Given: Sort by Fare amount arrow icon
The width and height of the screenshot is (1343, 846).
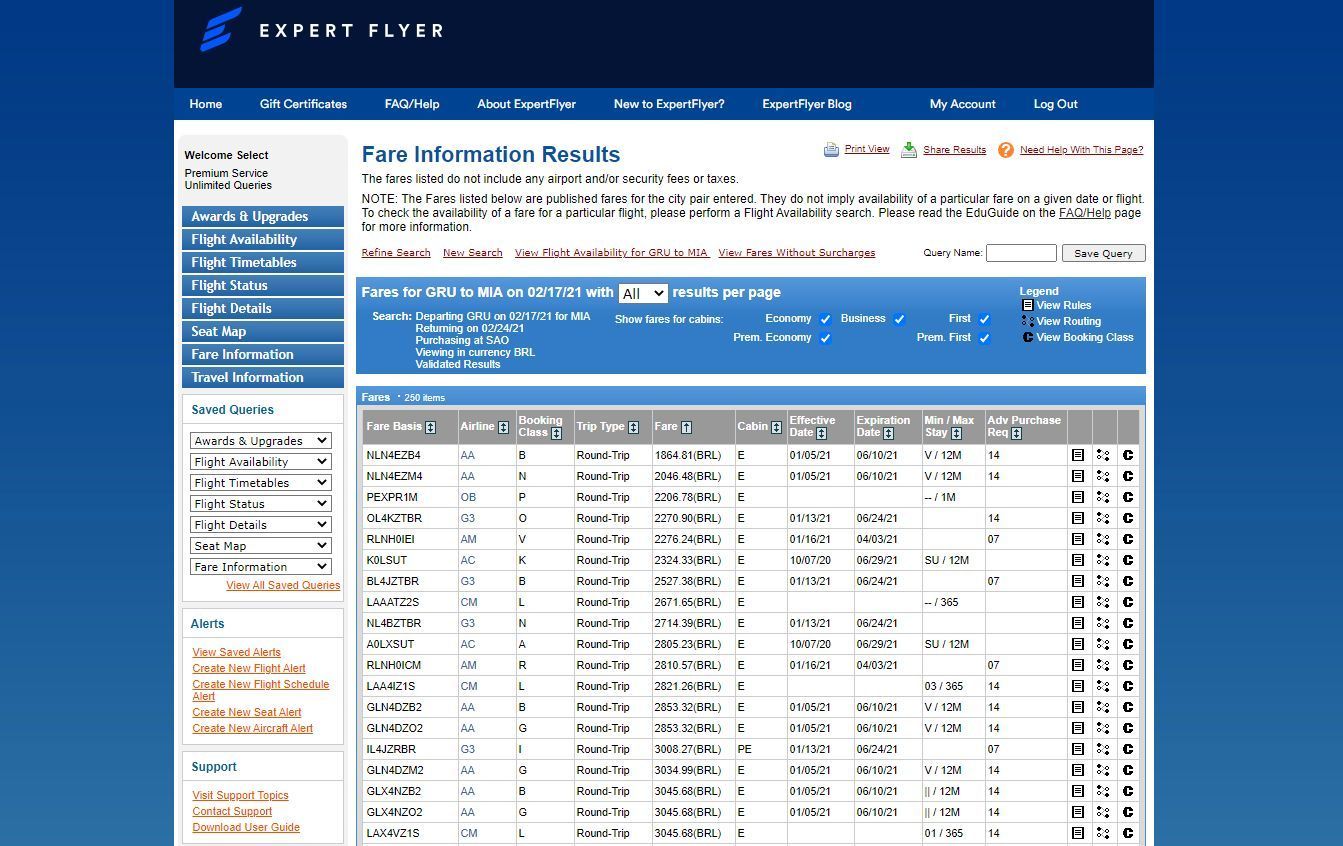Looking at the screenshot, I should tap(687, 427).
